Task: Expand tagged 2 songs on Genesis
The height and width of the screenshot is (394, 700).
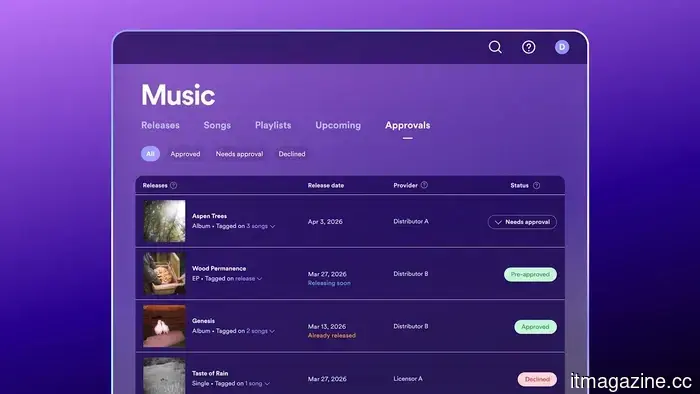Action: [x=261, y=331]
